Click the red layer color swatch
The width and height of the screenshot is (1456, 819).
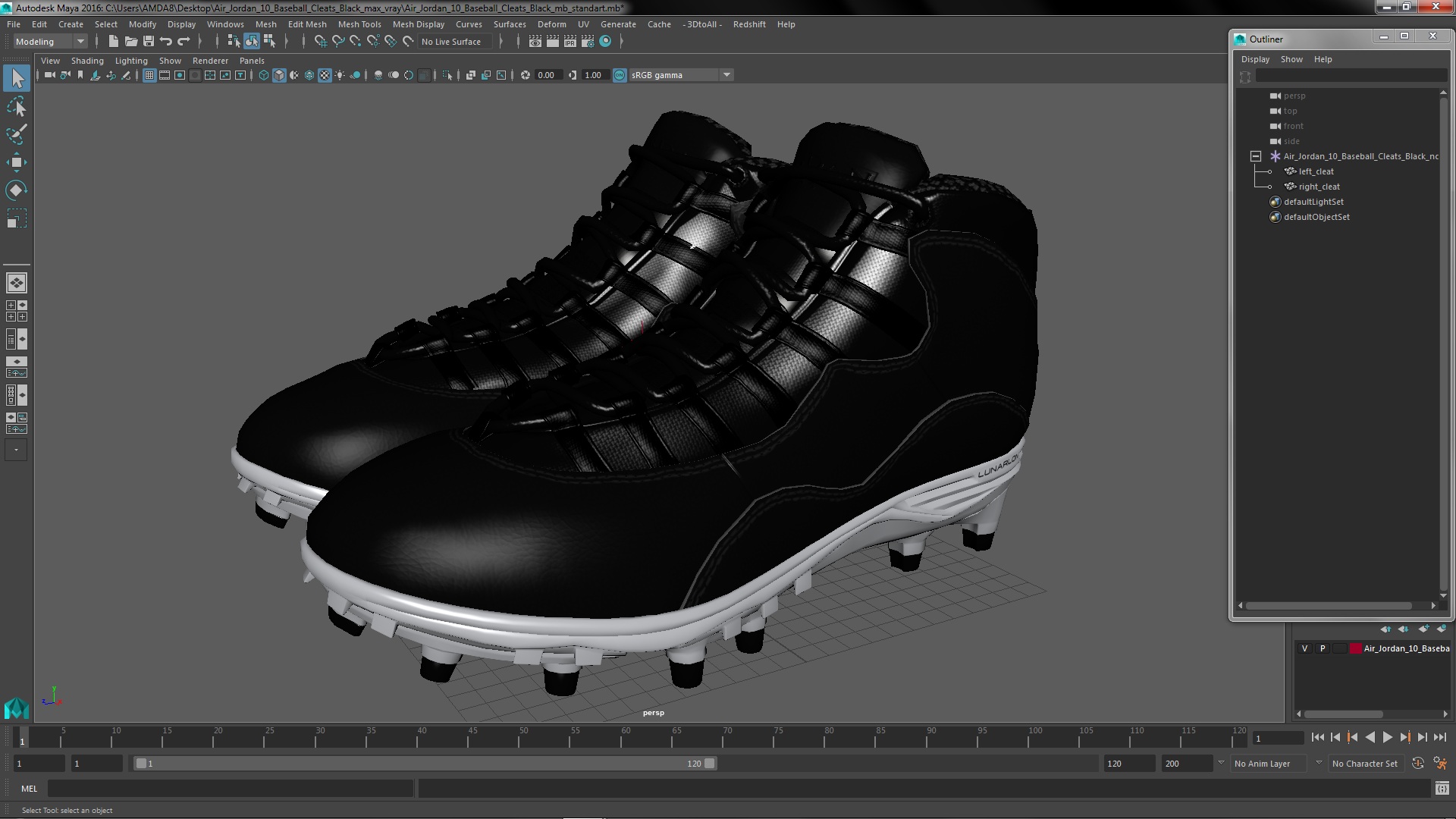click(1355, 648)
